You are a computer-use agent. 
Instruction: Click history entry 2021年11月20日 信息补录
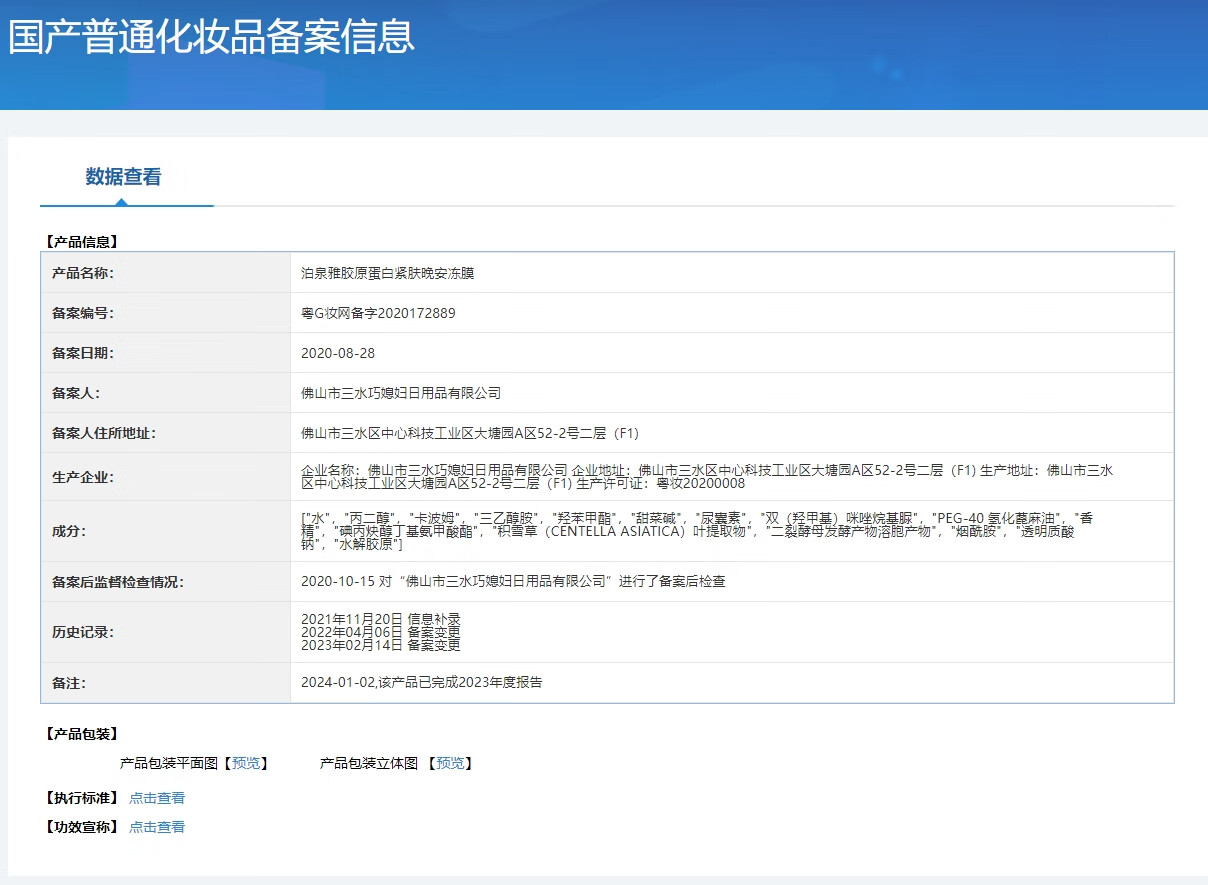[381, 619]
